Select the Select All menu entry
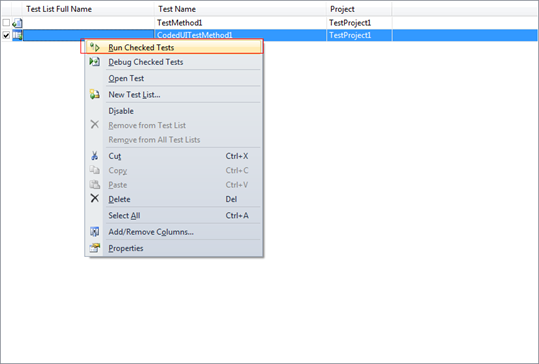539x364 pixels. [x=174, y=216]
